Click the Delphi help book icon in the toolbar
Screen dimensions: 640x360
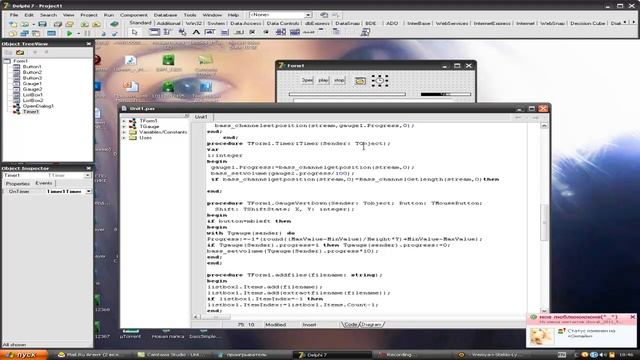tap(114, 24)
